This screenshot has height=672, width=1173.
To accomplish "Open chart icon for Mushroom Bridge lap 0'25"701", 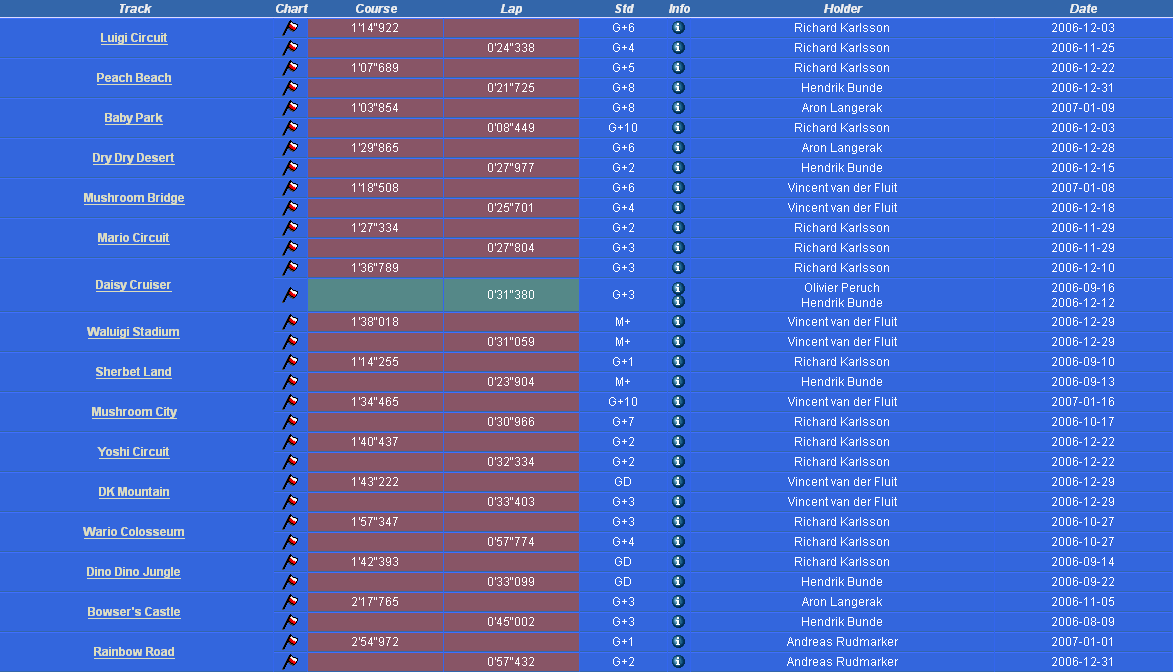I will point(290,208).
